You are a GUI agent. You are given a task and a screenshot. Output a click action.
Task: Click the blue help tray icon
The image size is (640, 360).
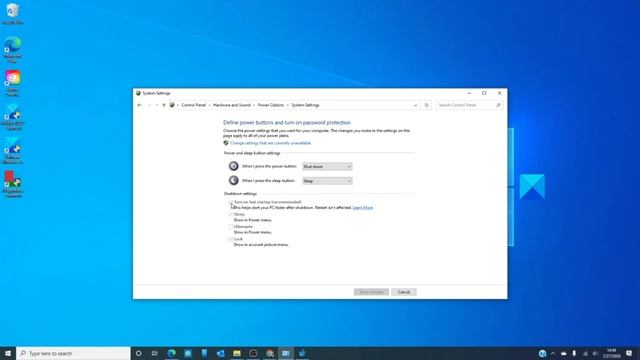coord(542,353)
